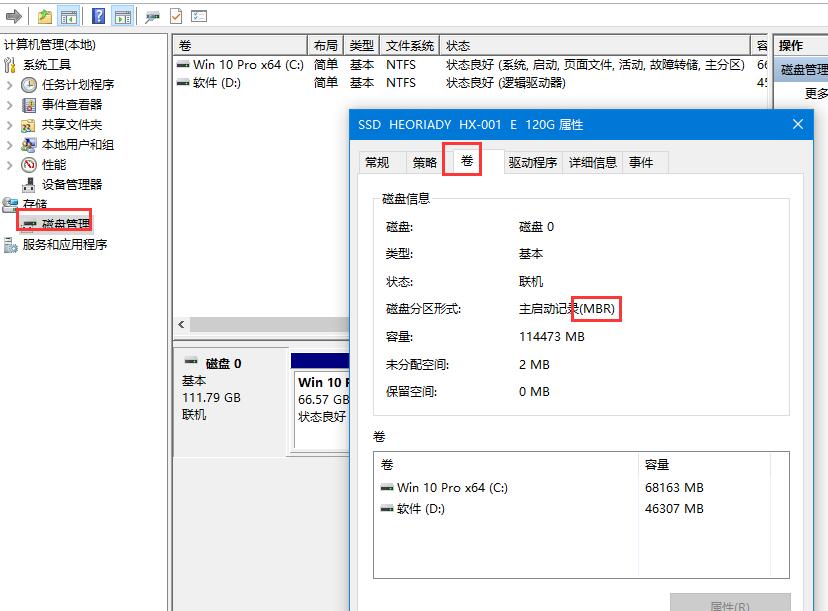828x611 pixels.
Task: Toggle the show/hide action pane icon
Action: (x=122, y=16)
